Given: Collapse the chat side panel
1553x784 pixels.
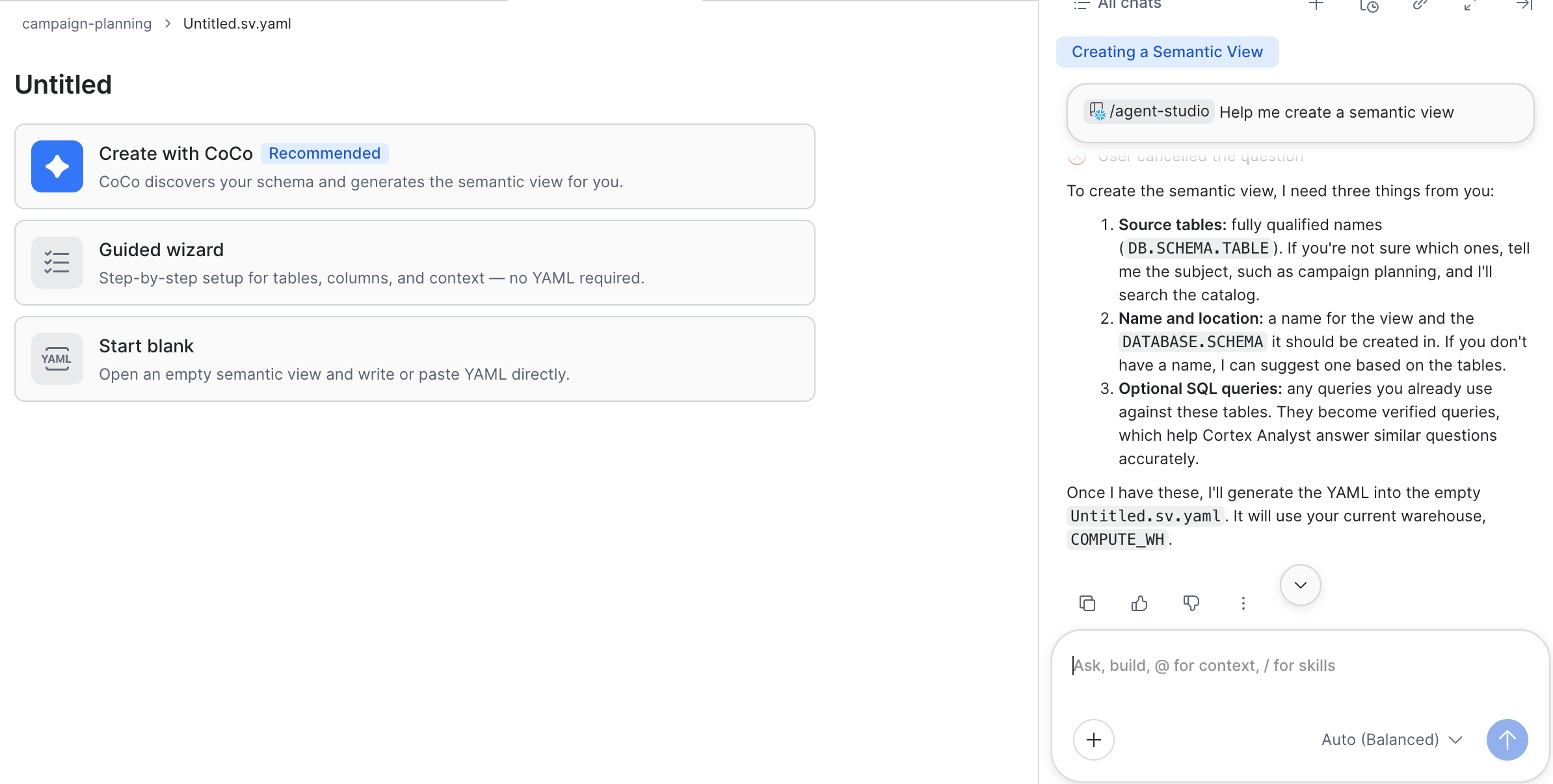Looking at the screenshot, I should coord(1524,5).
